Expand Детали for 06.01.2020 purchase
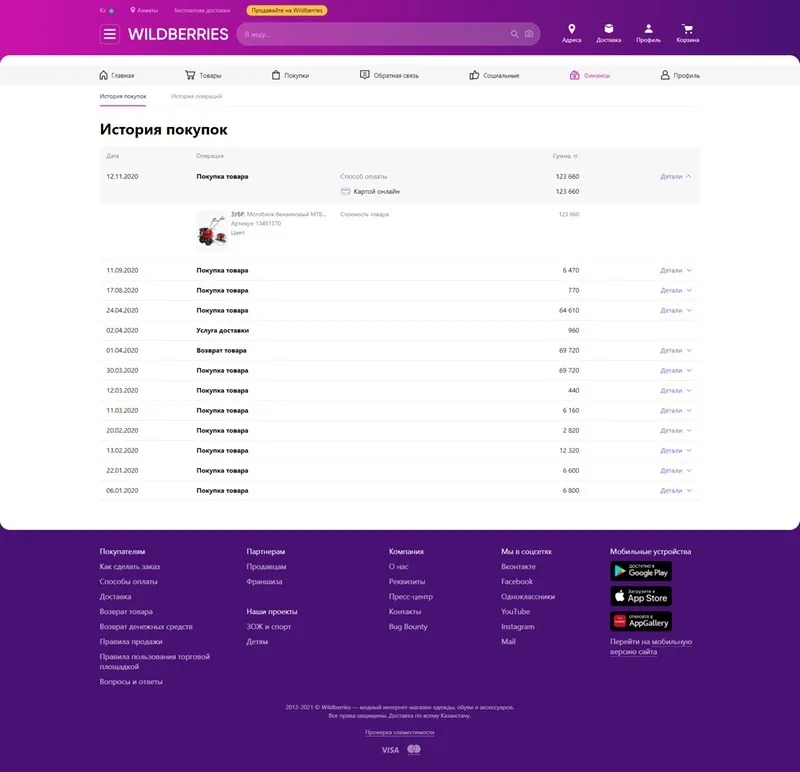The image size is (800, 772). 676,490
